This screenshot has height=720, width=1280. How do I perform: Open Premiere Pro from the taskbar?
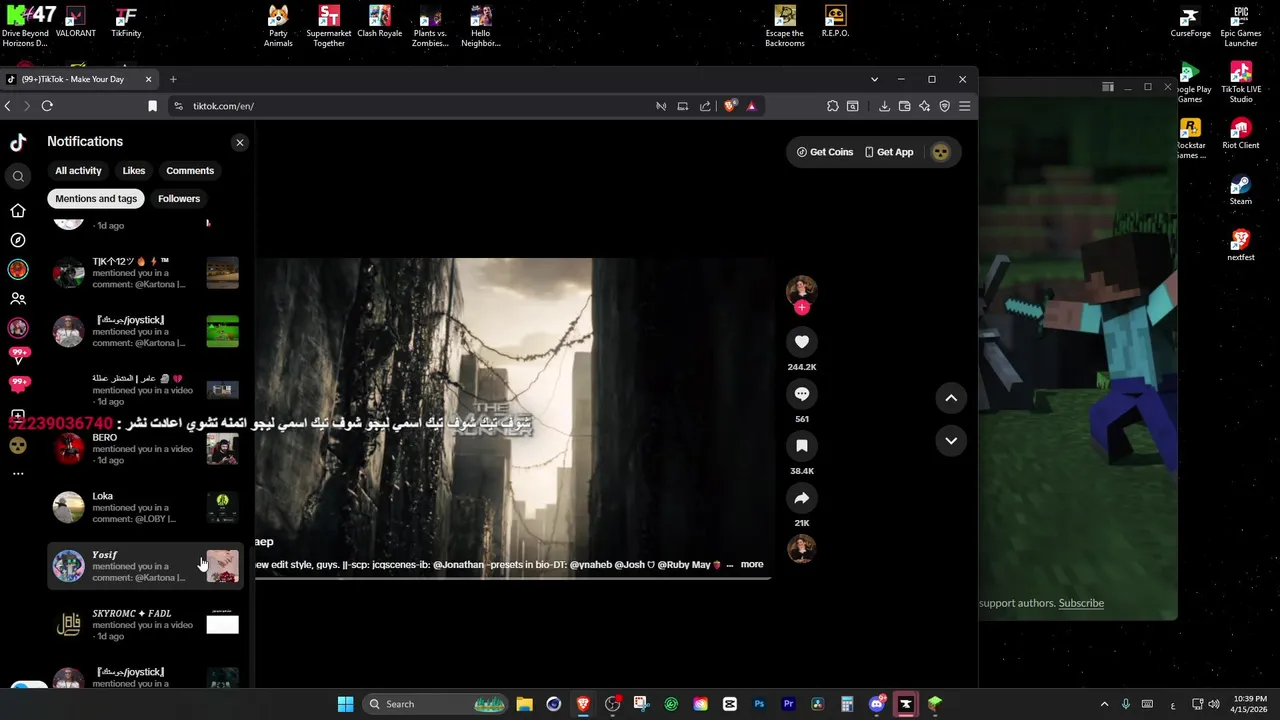pyautogui.click(x=788, y=704)
